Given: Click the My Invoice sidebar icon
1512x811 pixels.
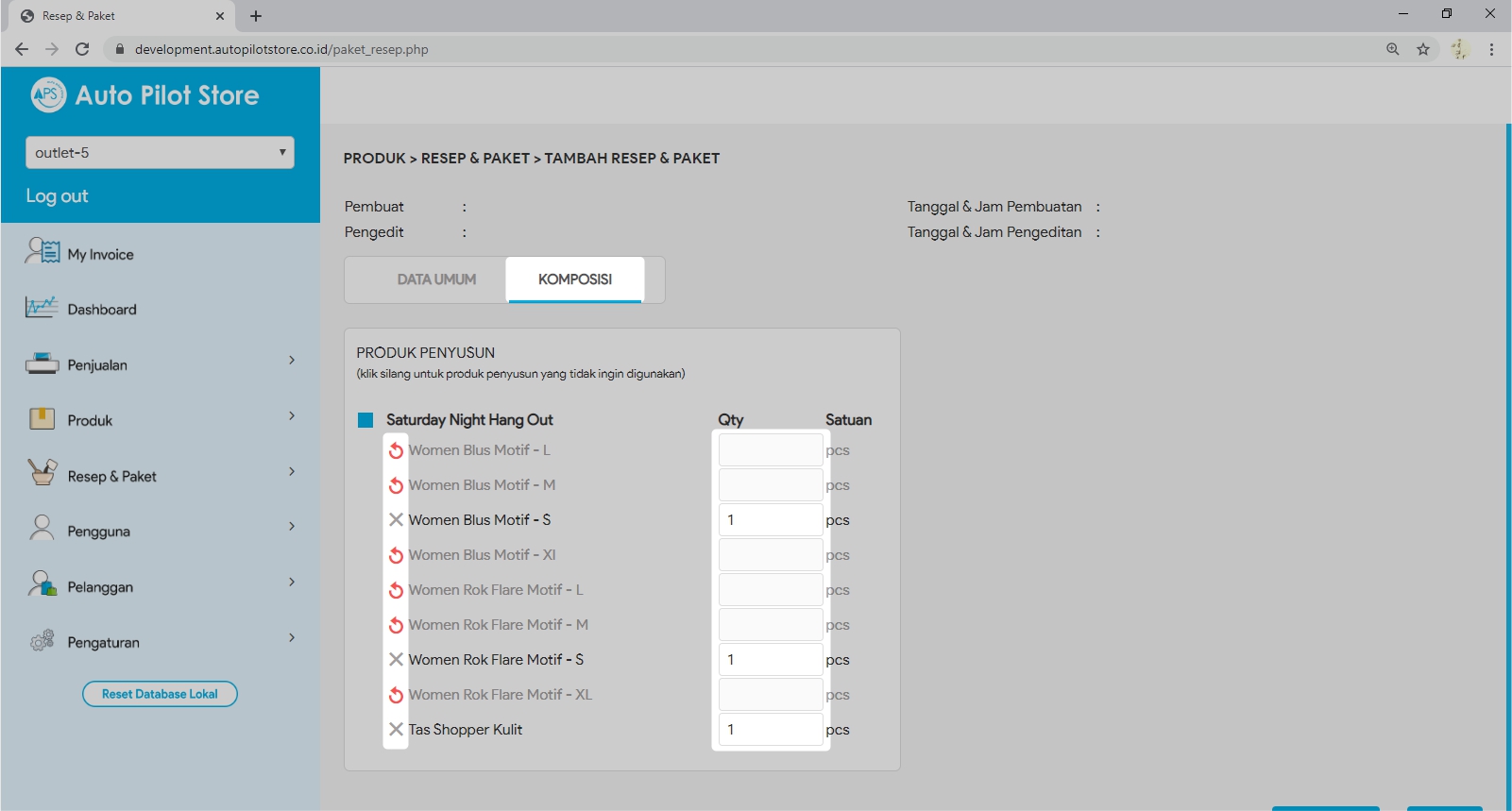Looking at the screenshot, I should 42,251.
